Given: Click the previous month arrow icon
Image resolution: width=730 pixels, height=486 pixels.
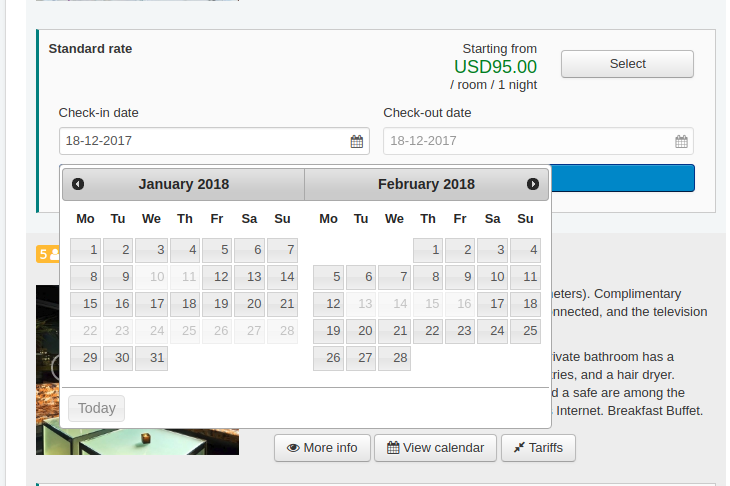Looking at the screenshot, I should (78, 184).
